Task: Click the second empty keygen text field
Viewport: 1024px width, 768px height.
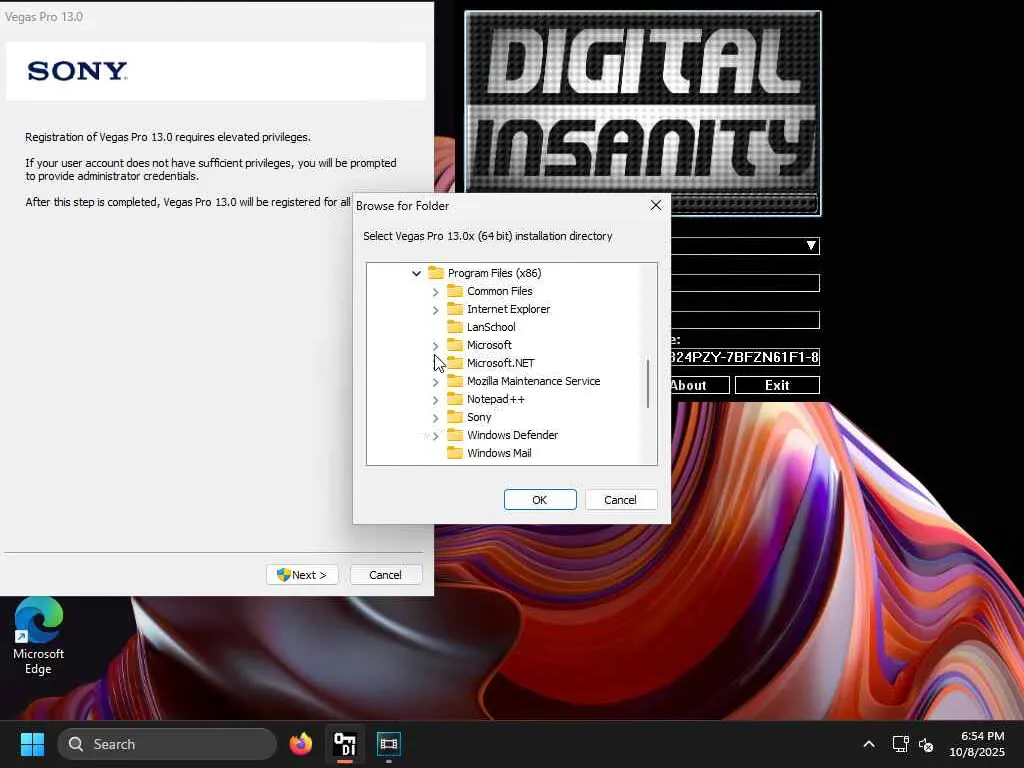Action: point(745,320)
